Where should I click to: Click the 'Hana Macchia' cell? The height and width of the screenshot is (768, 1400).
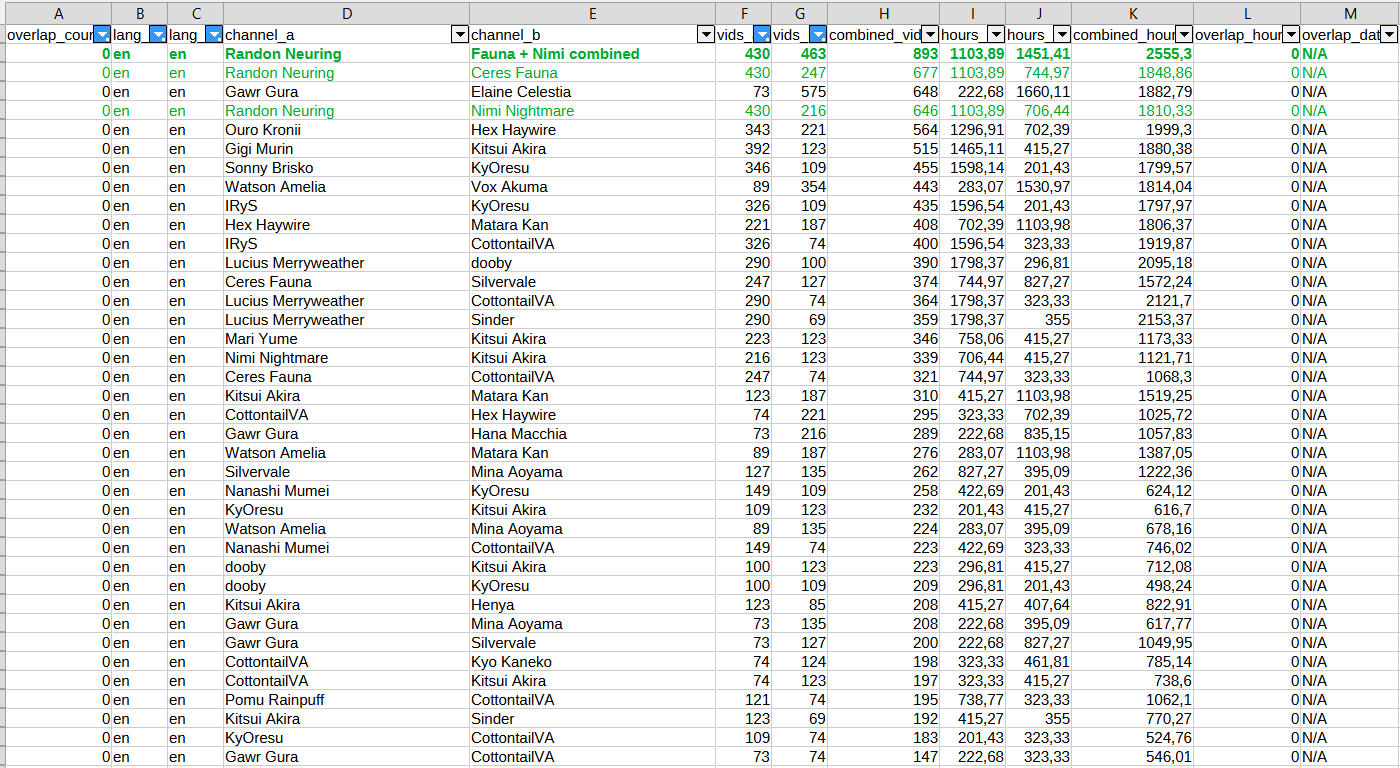[x=593, y=434]
